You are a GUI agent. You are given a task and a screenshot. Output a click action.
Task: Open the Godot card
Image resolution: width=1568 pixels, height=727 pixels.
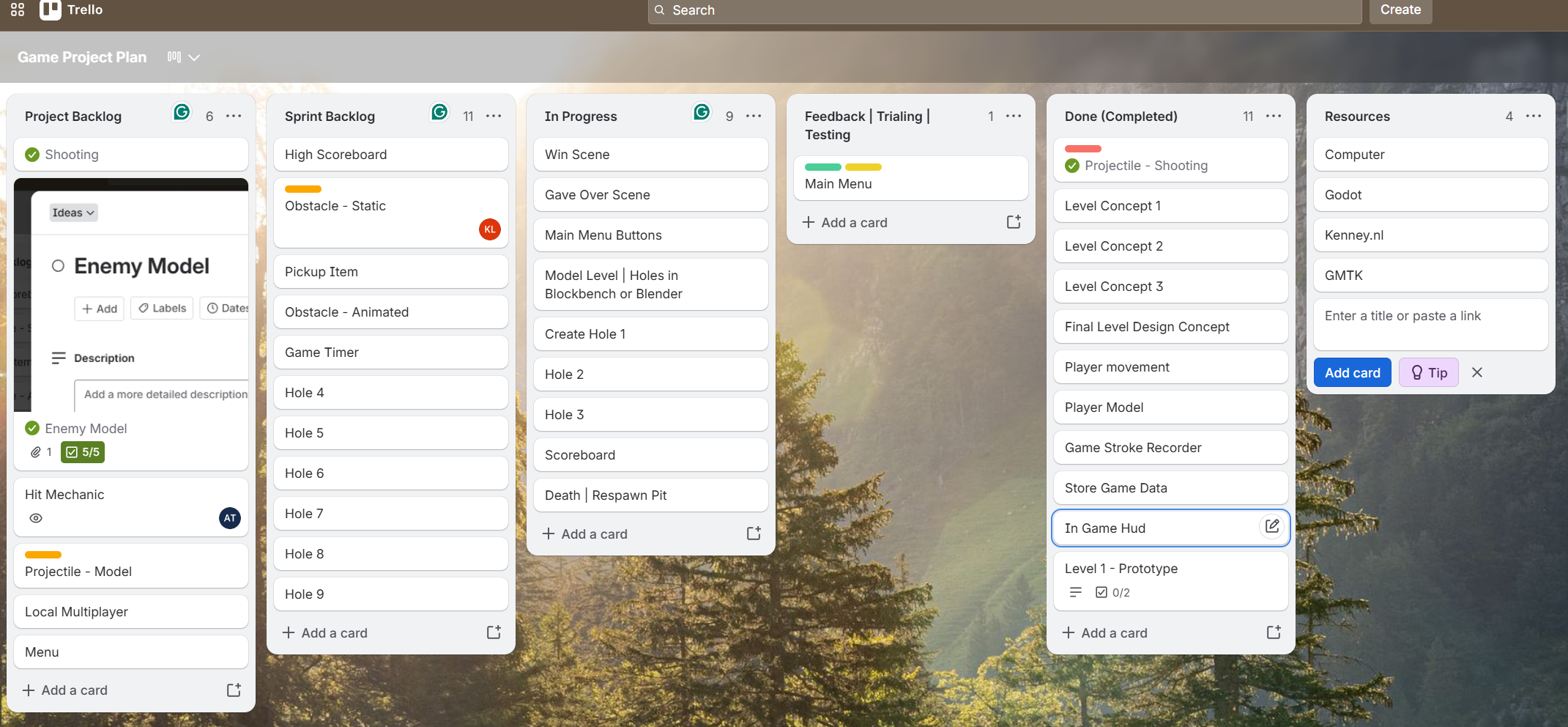click(1431, 195)
